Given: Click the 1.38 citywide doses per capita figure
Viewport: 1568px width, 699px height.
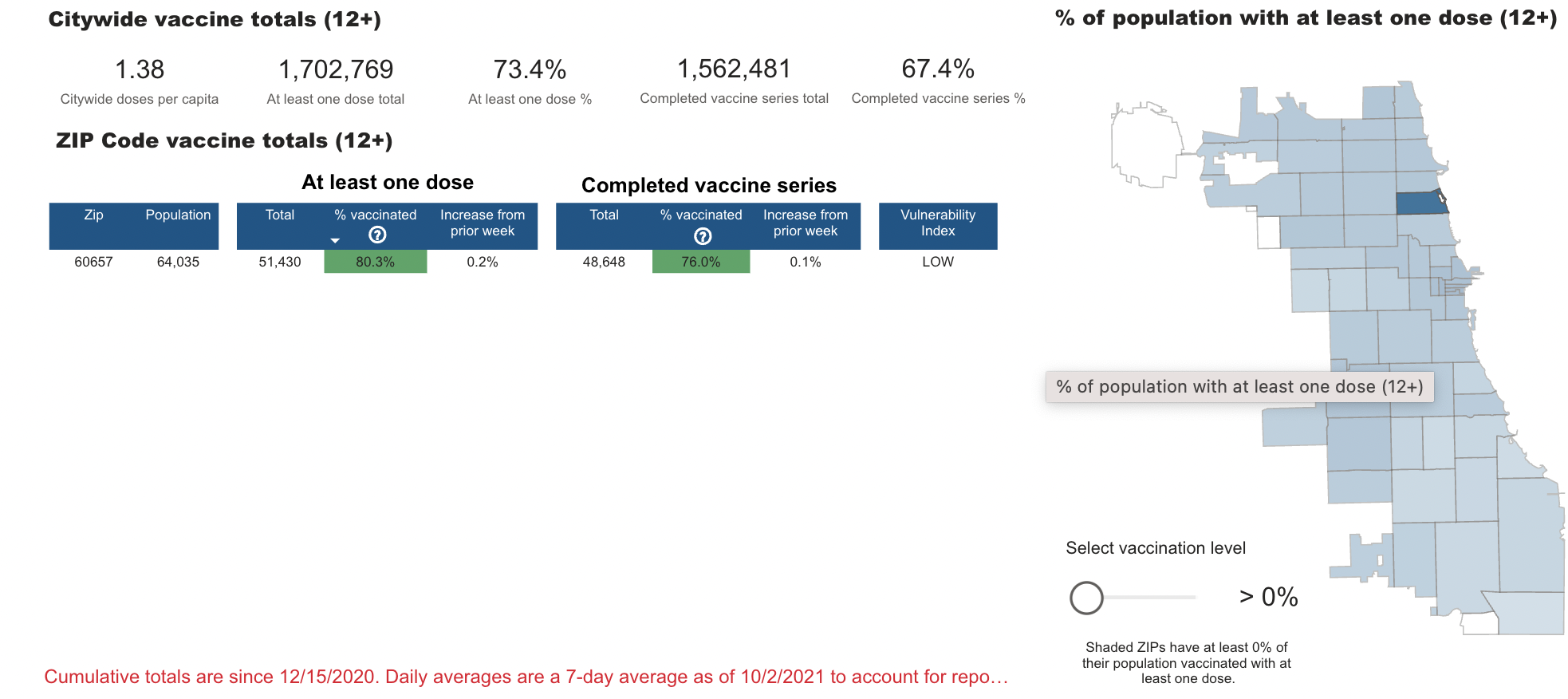Looking at the screenshot, I should point(140,70).
